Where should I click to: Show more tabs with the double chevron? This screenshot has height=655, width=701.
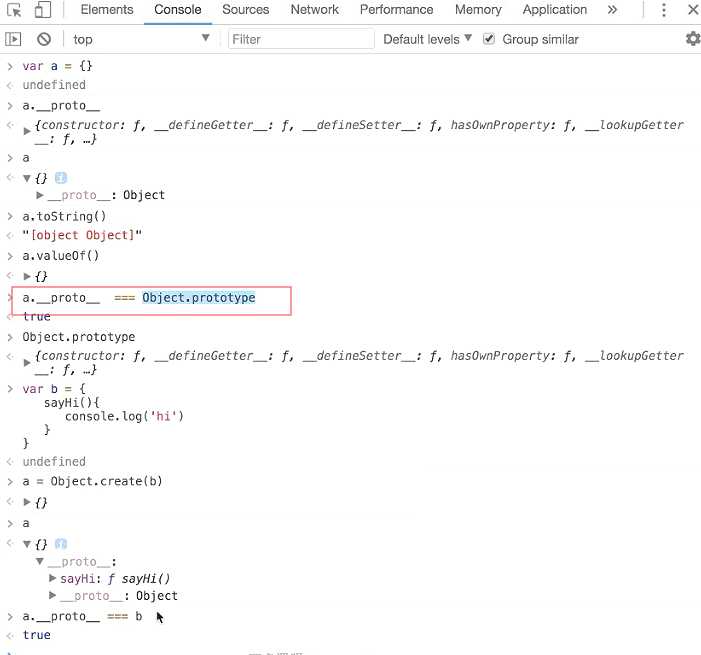coord(612,10)
